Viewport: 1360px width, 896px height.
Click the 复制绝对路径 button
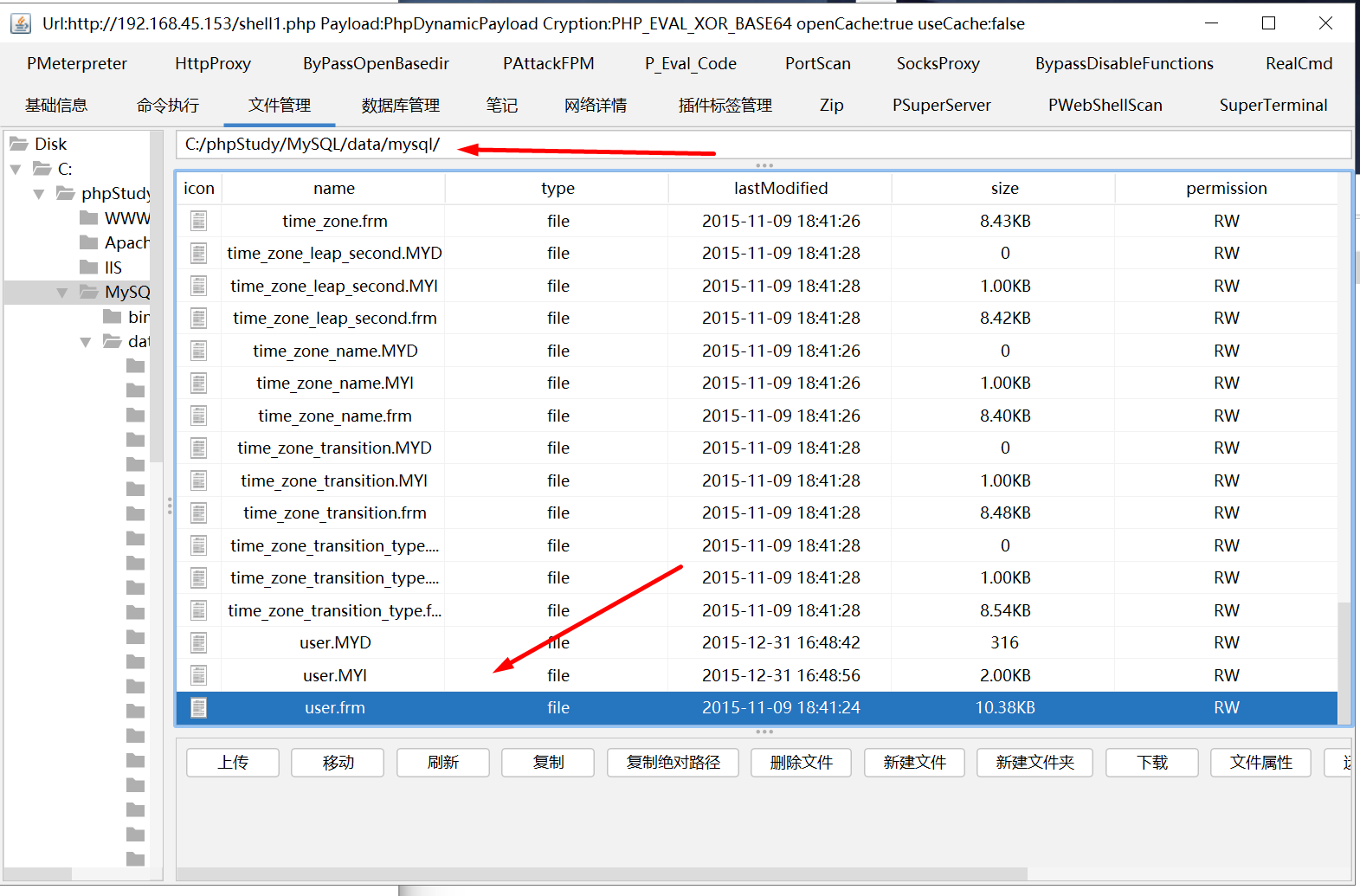pyautogui.click(x=673, y=762)
